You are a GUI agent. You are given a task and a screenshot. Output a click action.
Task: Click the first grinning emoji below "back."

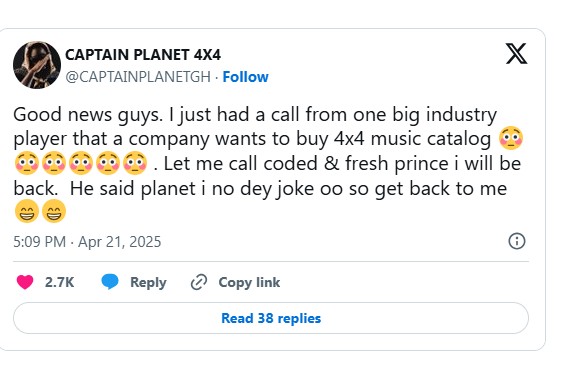27,211
